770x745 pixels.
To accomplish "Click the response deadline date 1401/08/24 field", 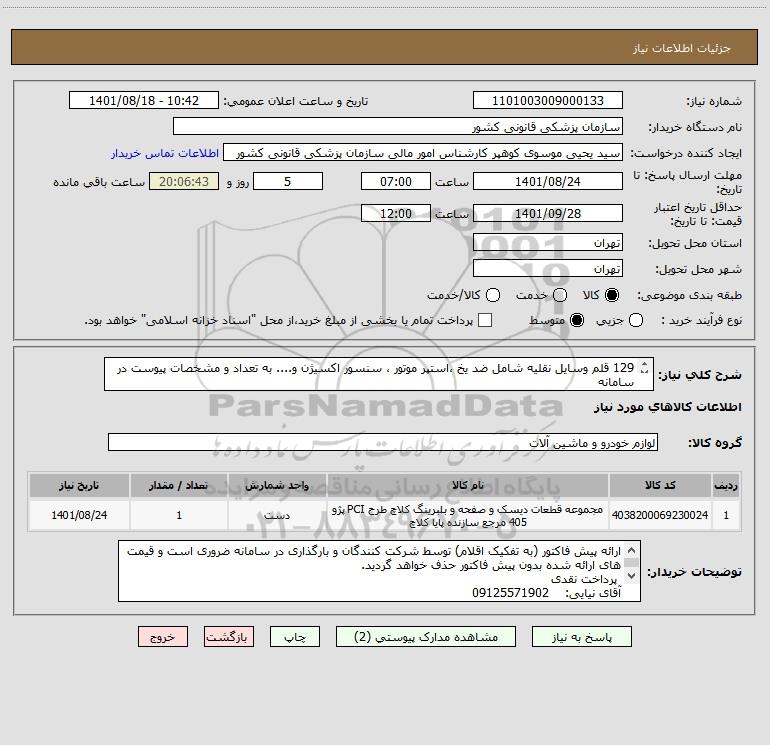I will (548, 182).
